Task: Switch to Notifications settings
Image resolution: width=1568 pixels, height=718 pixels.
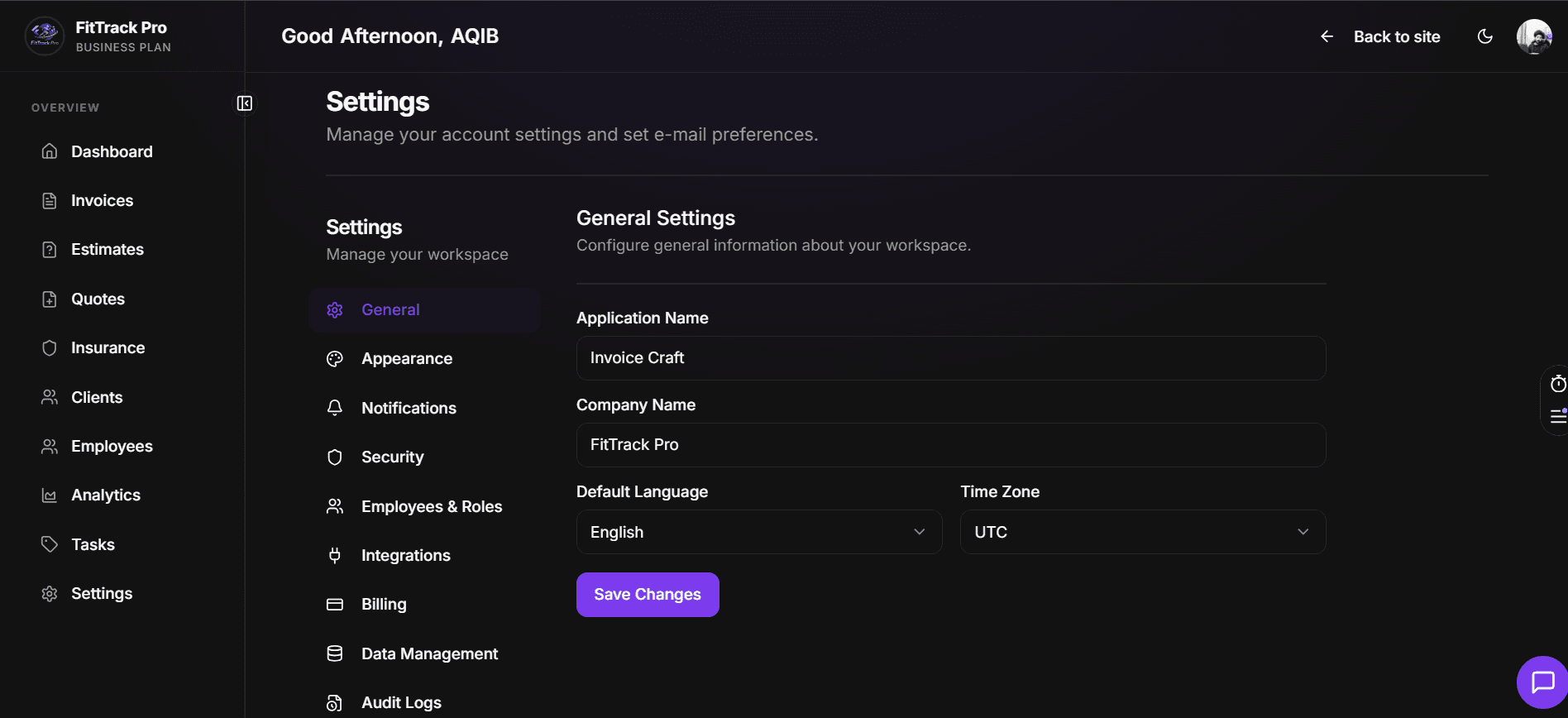Action: (x=425, y=408)
